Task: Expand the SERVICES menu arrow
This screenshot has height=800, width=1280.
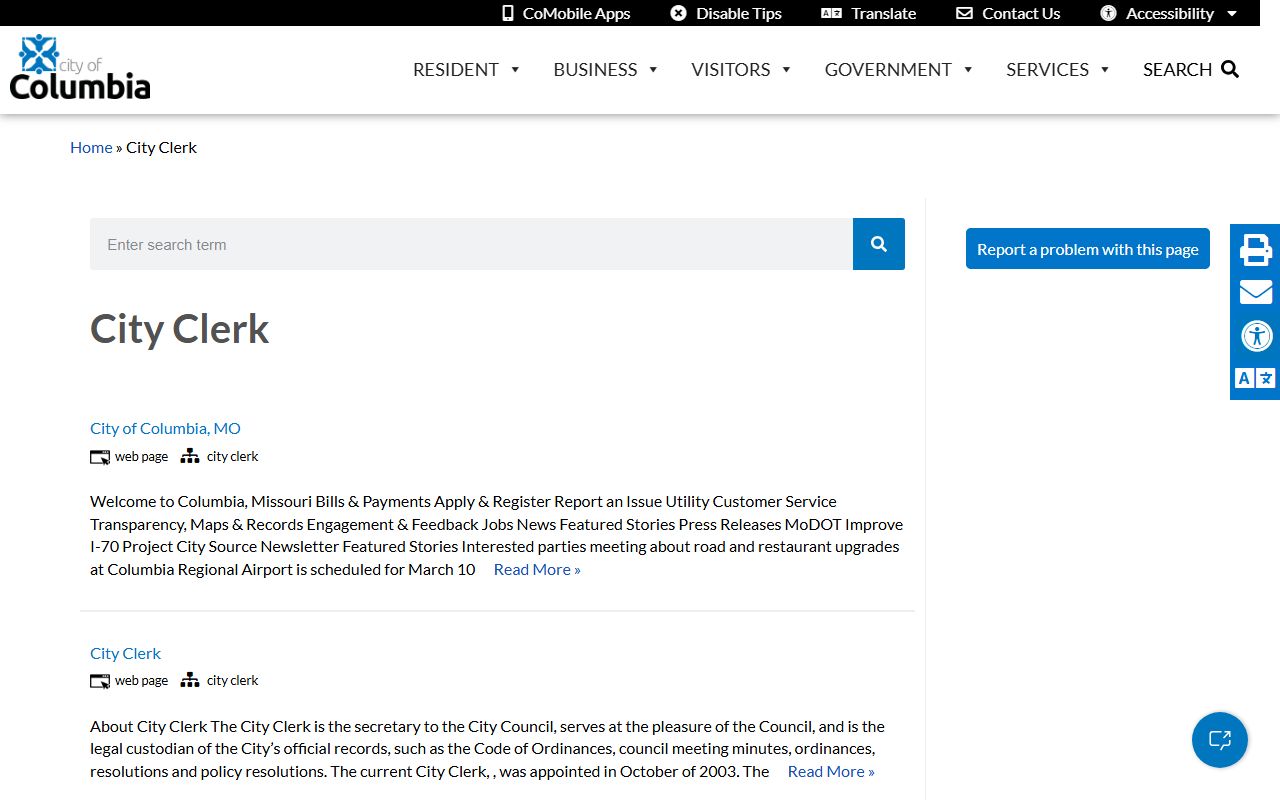Action: coord(1105,70)
